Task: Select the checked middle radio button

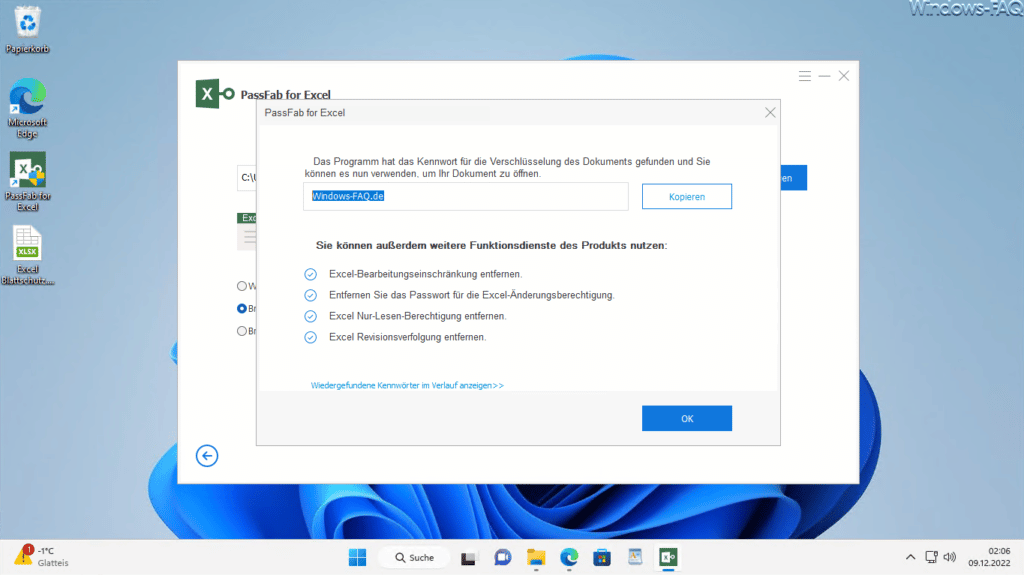Action: point(242,308)
